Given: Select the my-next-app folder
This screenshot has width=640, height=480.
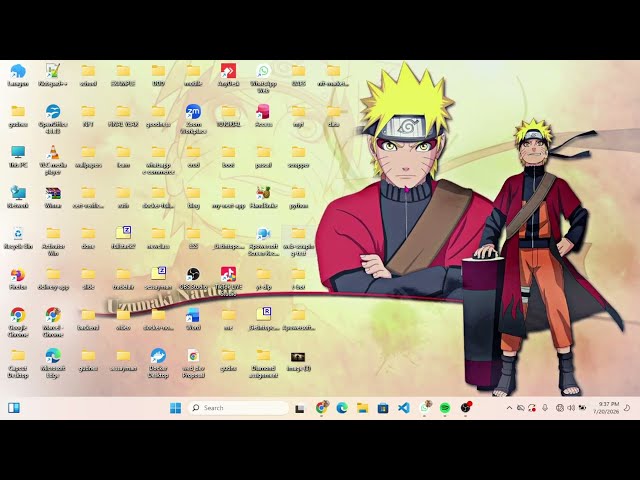Looking at the screenshot, I should (228, 197).
